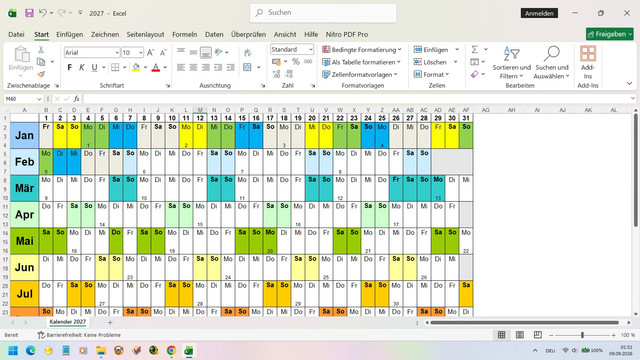
Task: Click the Anmelden sign-in button
Action: [x=539, y=13]
